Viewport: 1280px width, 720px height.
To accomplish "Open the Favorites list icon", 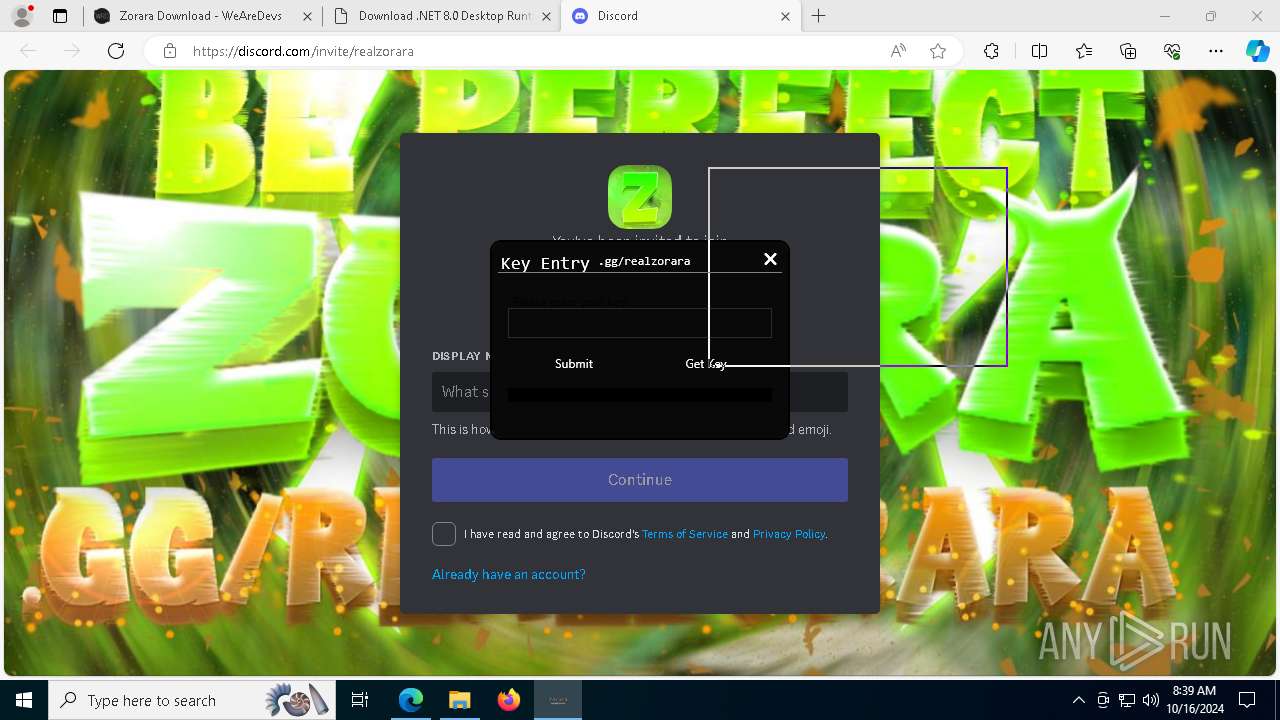I will click(x=1084, y=51).
